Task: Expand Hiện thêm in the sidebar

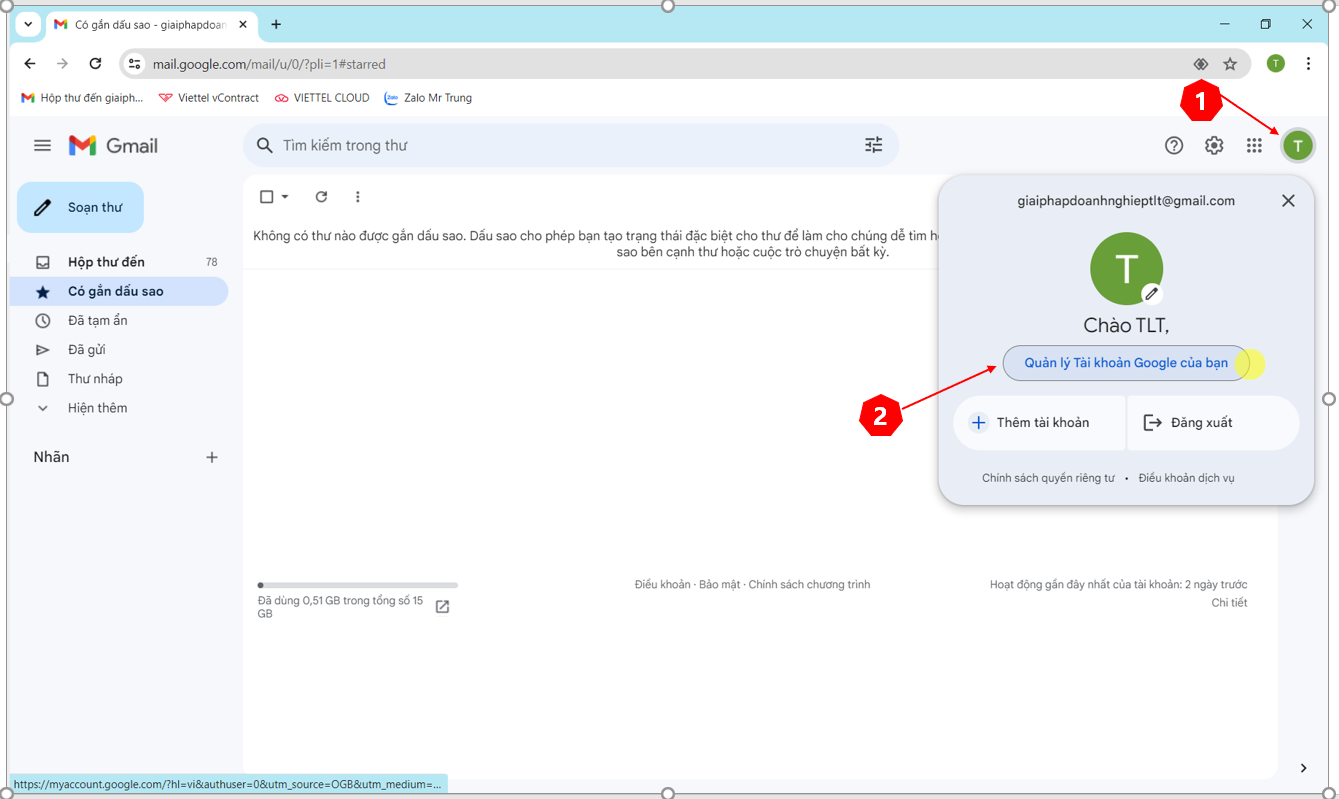Action: pos(97,408)
